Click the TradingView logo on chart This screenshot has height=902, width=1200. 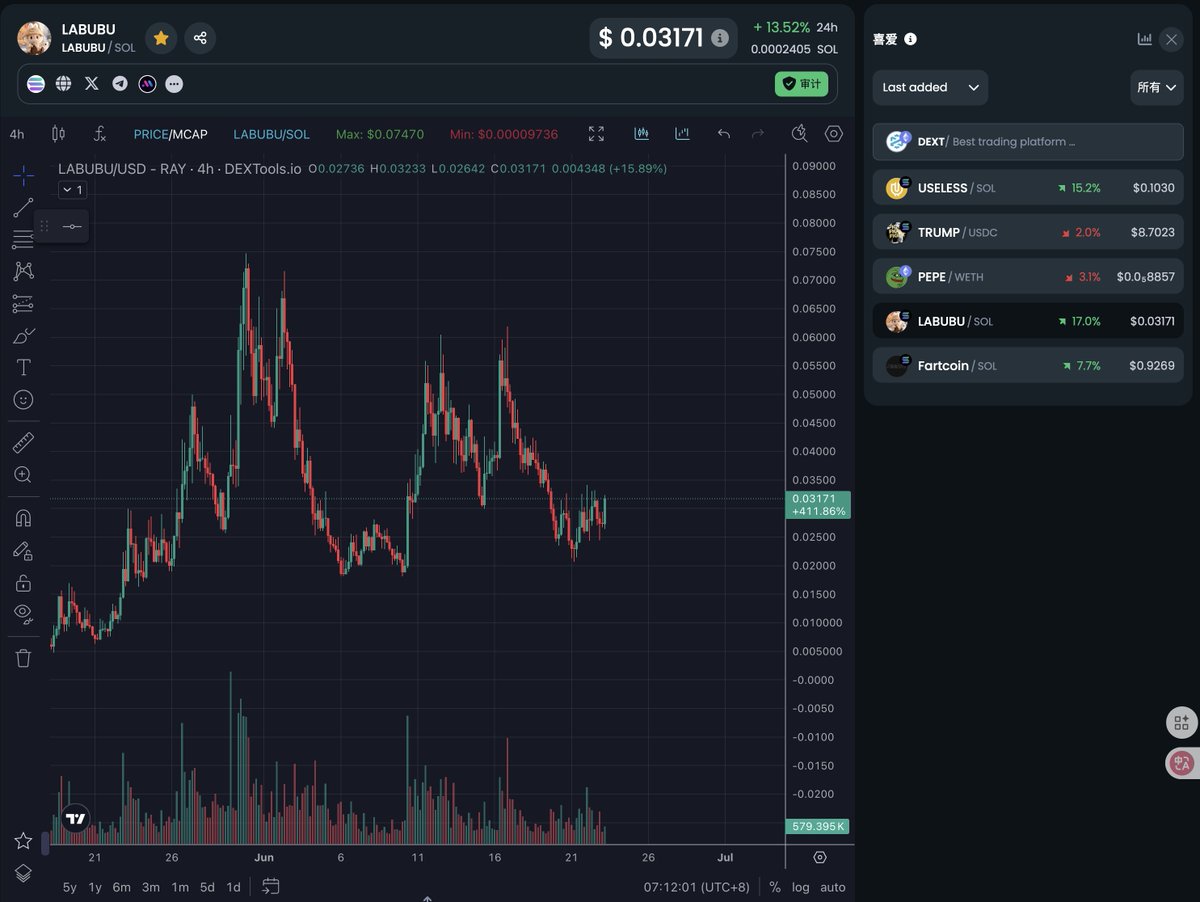[76, 818]
